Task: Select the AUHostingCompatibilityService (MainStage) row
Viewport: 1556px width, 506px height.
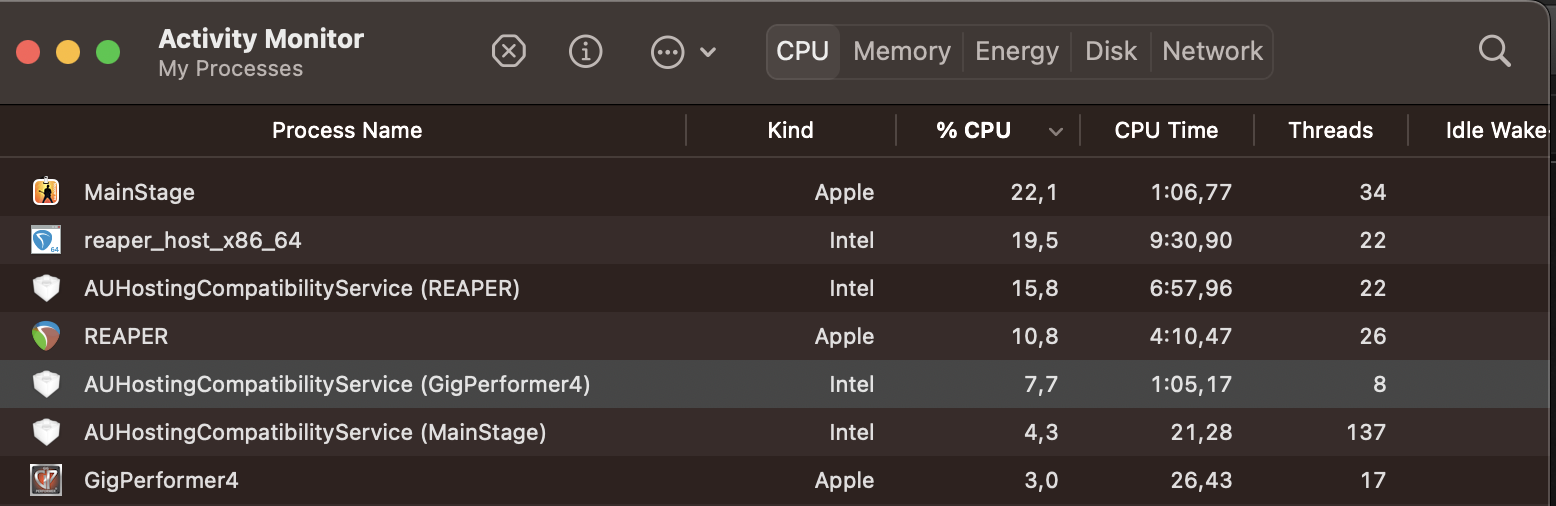Action: point(778,432)
